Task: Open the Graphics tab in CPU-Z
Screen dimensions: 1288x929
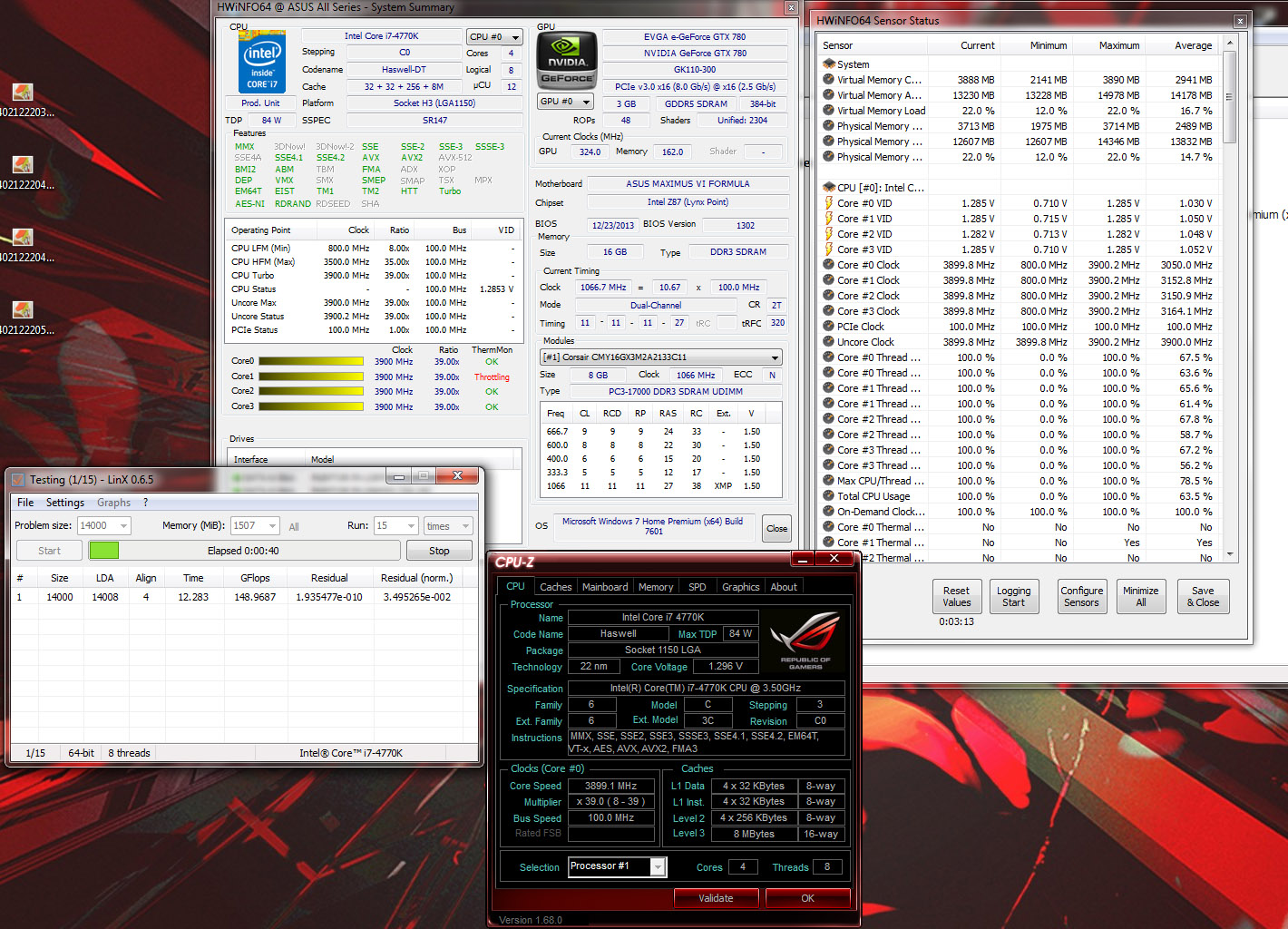Action: pyautogui.click(x=741, y=587)
